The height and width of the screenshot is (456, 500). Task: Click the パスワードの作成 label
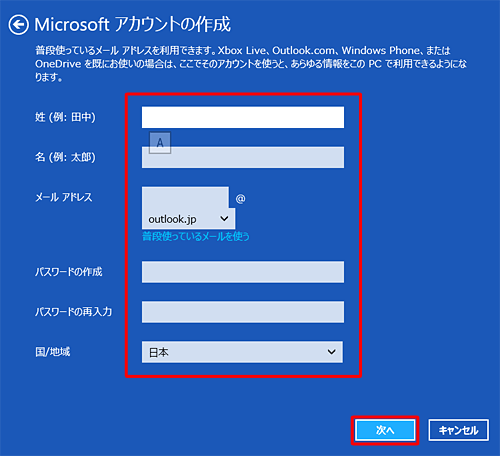(x=69, y=272)
